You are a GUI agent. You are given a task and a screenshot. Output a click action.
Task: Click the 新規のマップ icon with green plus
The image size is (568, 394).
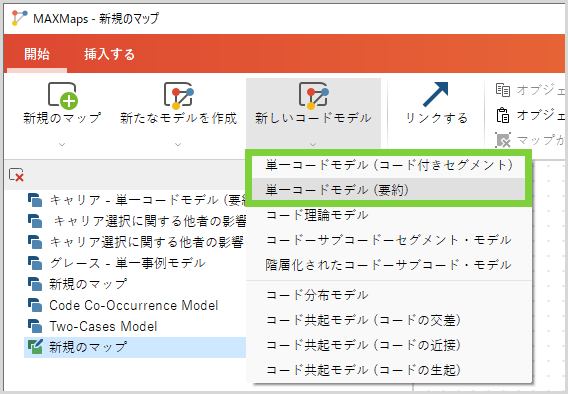pyautogui.click(x=63, y=96)
